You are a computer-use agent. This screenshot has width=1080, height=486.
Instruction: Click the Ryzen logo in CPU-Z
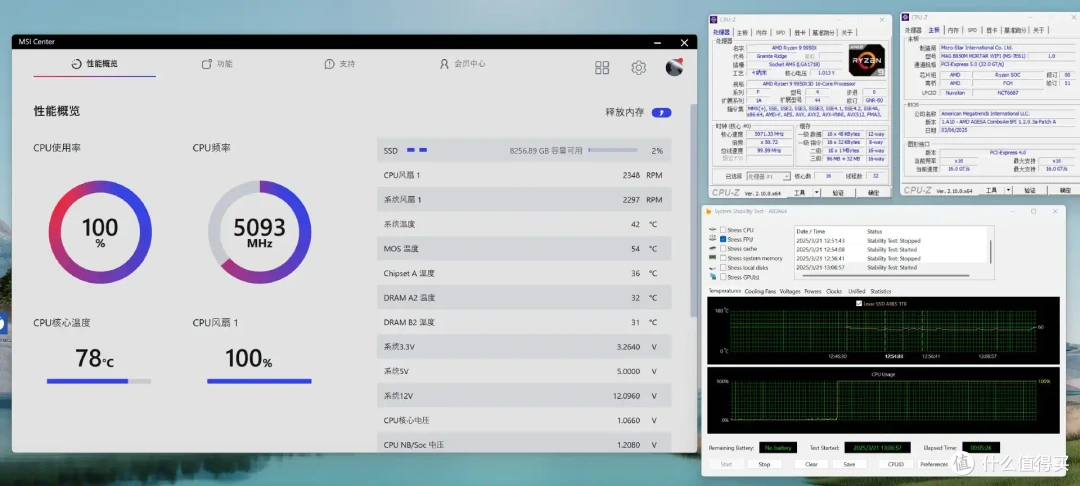866,60
